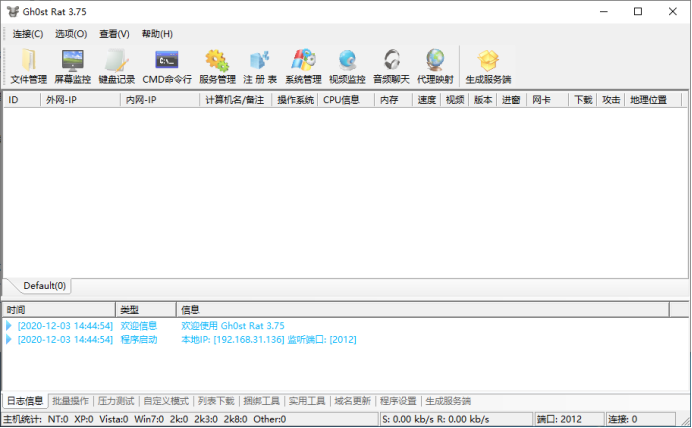Open the 连接(C) menu
Screen dimensions: 692x428
click(x=28, y=34)
